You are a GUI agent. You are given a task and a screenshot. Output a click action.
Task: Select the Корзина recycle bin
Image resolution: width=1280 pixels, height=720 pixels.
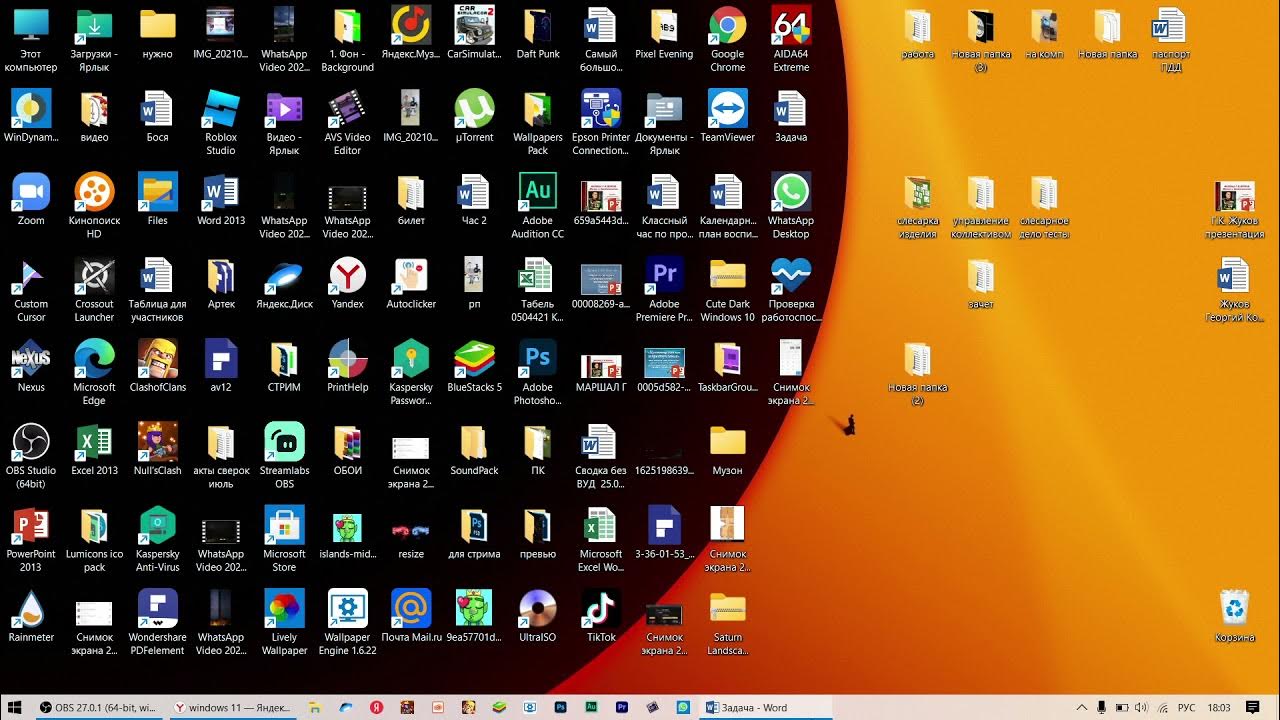1235,615
